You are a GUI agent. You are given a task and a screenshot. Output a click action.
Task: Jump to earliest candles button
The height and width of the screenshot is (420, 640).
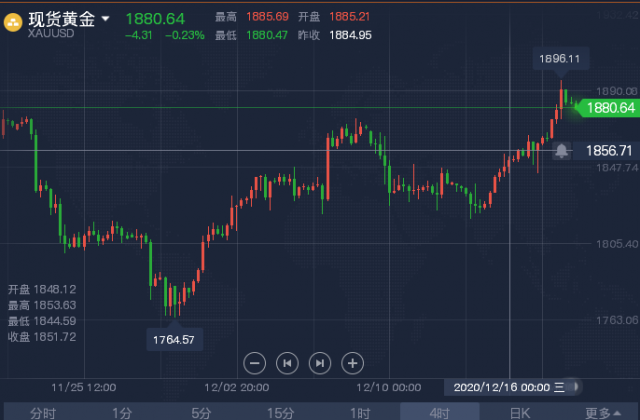[287, 363]
